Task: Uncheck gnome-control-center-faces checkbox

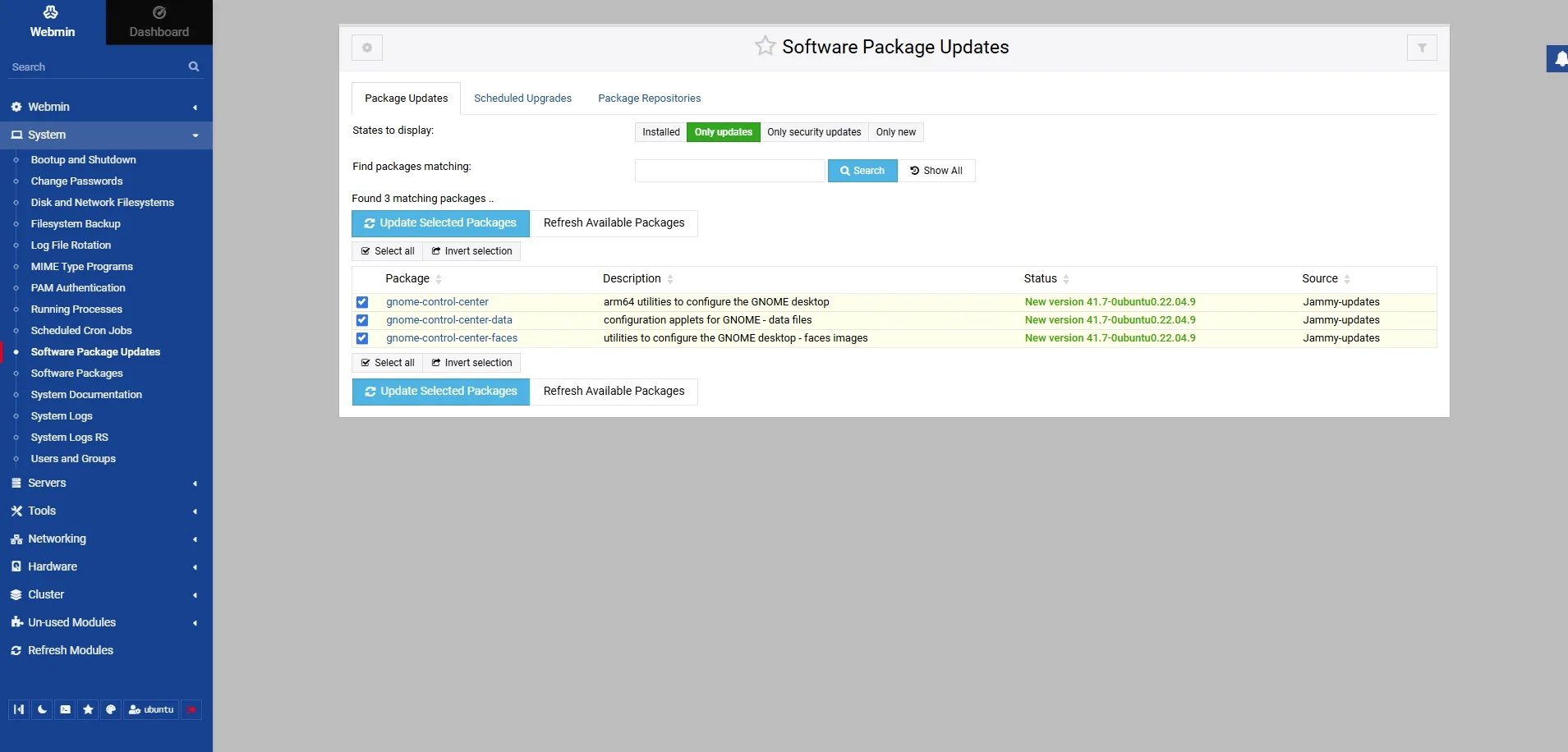Action: point(362,338)
